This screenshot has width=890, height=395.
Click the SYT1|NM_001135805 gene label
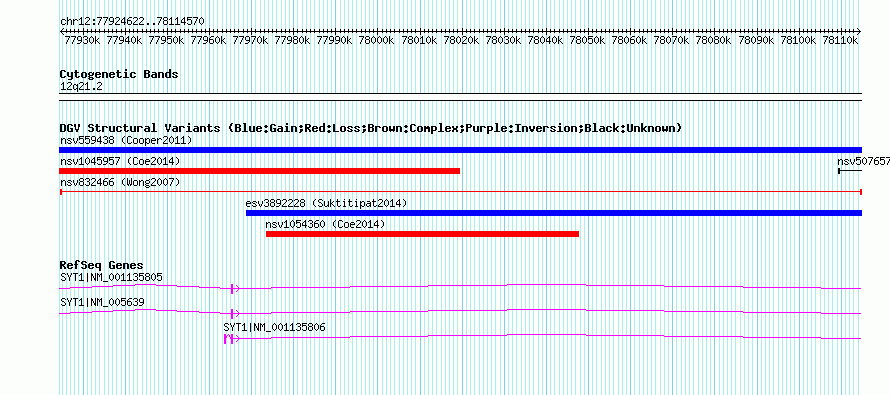pyautogui.click(x=111, y=278)
